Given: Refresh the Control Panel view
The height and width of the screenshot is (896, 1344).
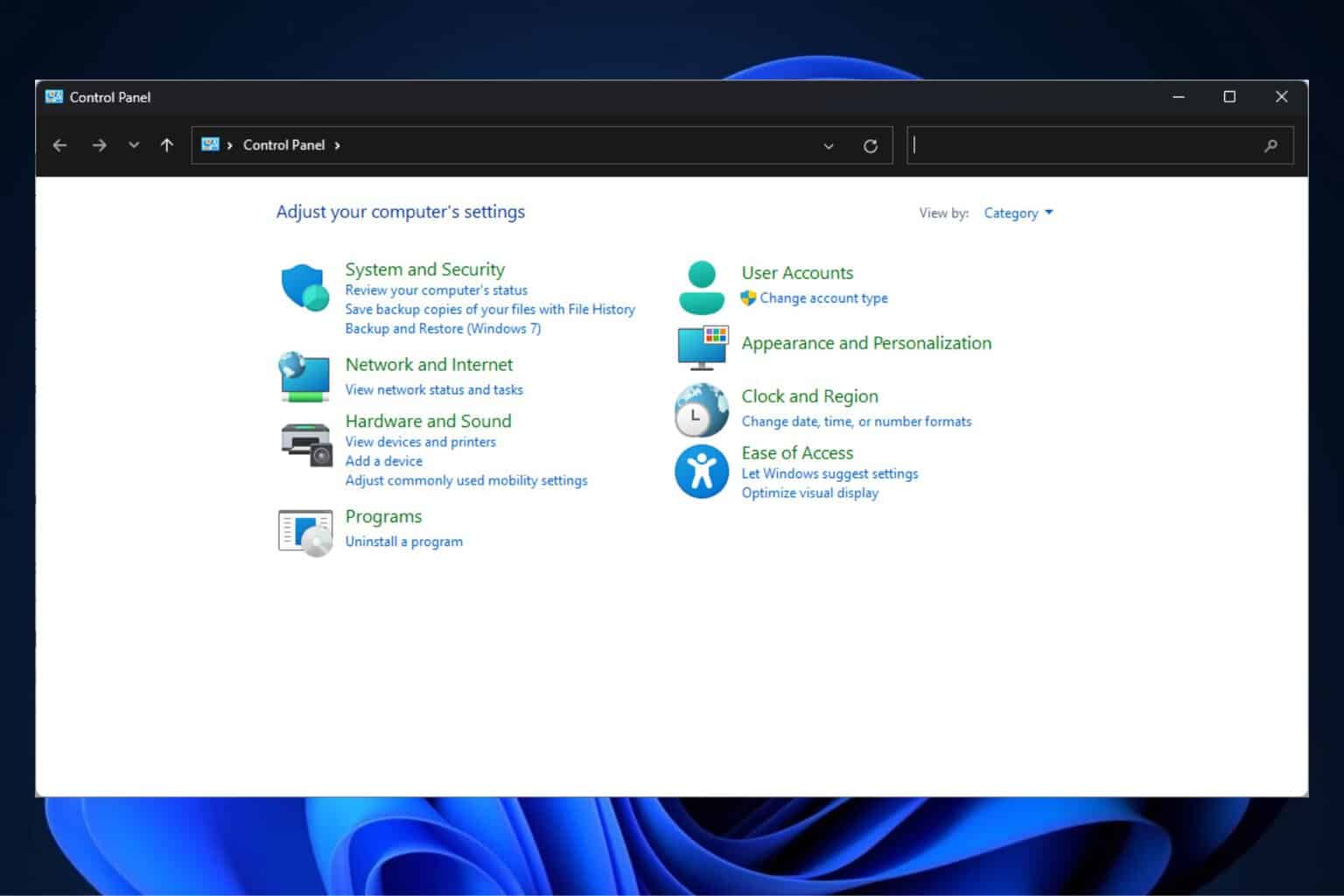Looking at the screenshot, I should click(871, 146).
